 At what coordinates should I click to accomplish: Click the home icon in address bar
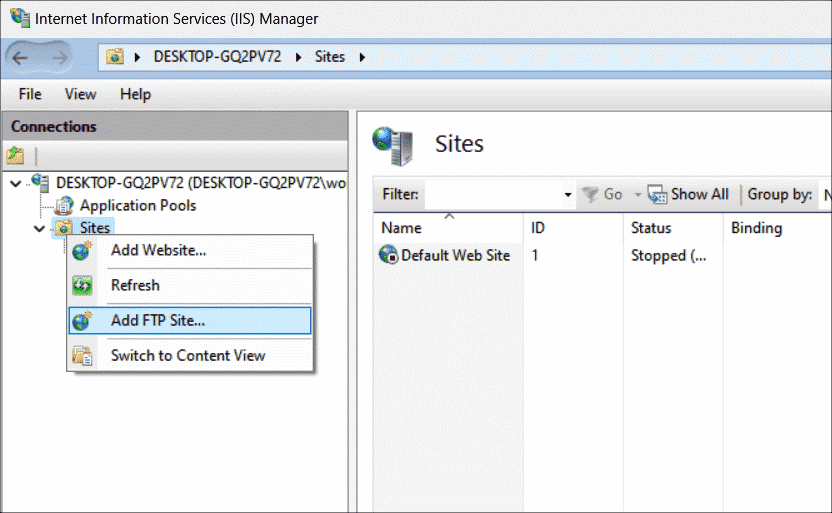115,56
